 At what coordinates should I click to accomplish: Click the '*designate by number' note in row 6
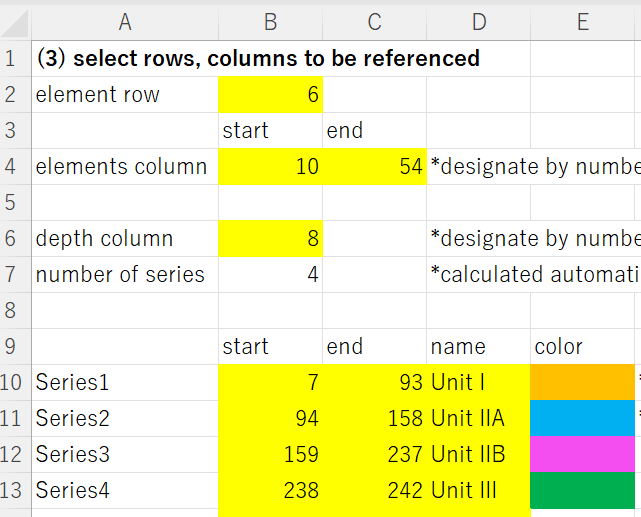536,238
